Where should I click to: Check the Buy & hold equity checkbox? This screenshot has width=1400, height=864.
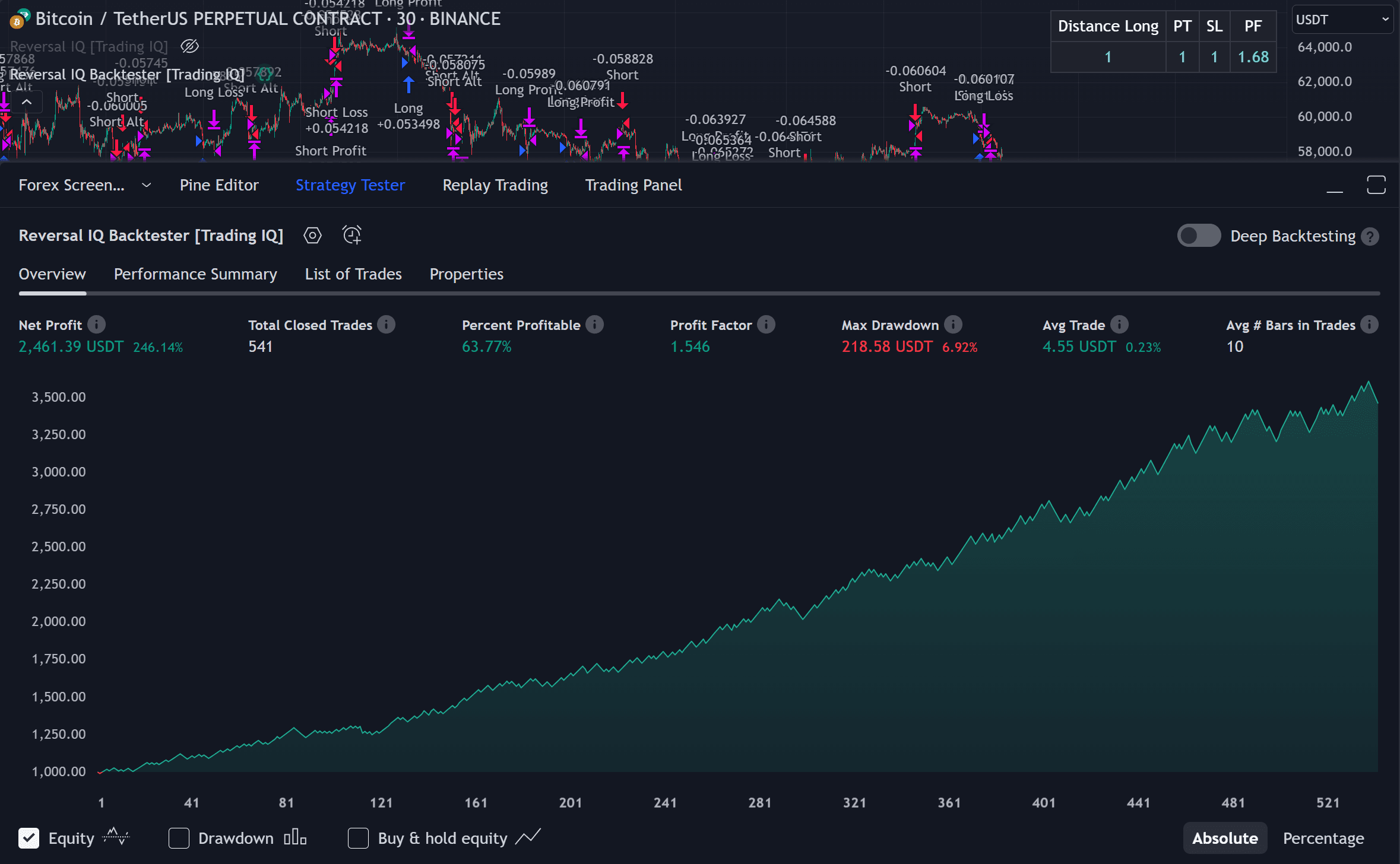click(x=358, y=838)
